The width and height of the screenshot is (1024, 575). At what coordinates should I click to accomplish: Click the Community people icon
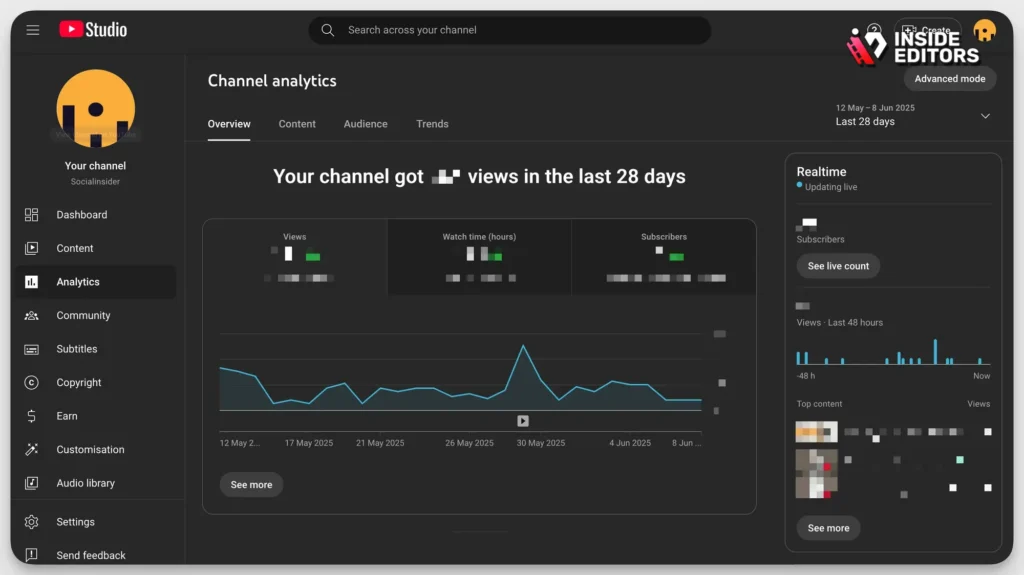[x=31, y=316]
